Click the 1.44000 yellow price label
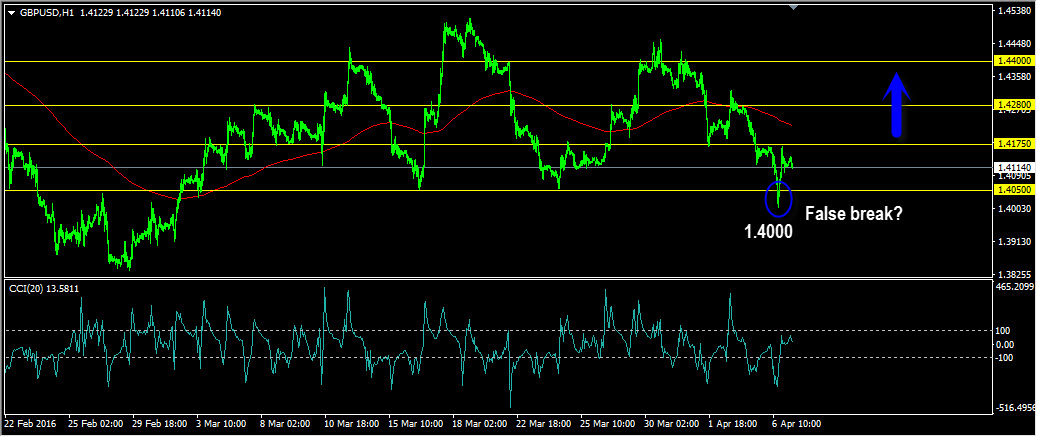 [1014, 61]
